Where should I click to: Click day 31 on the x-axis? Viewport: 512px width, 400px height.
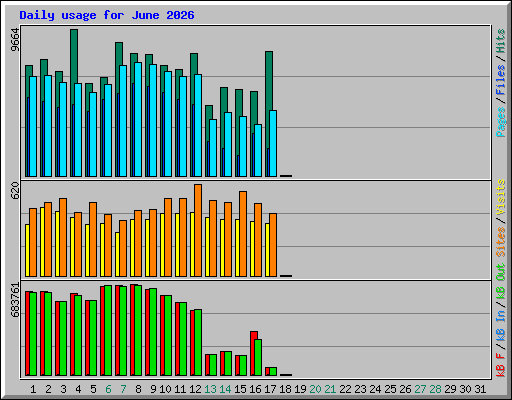[480, 389]
